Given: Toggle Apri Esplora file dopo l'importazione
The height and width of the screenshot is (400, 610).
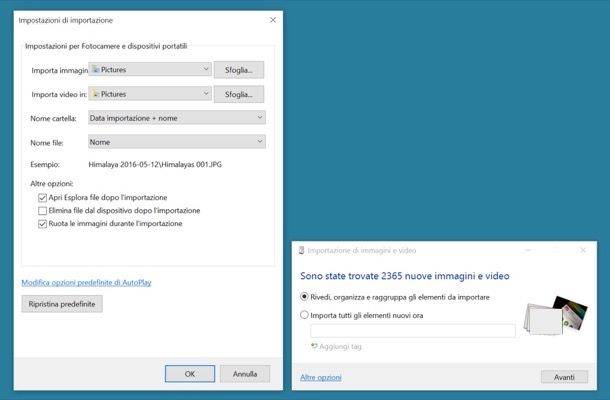Looking at the screenshot, I should pos(42,198).
